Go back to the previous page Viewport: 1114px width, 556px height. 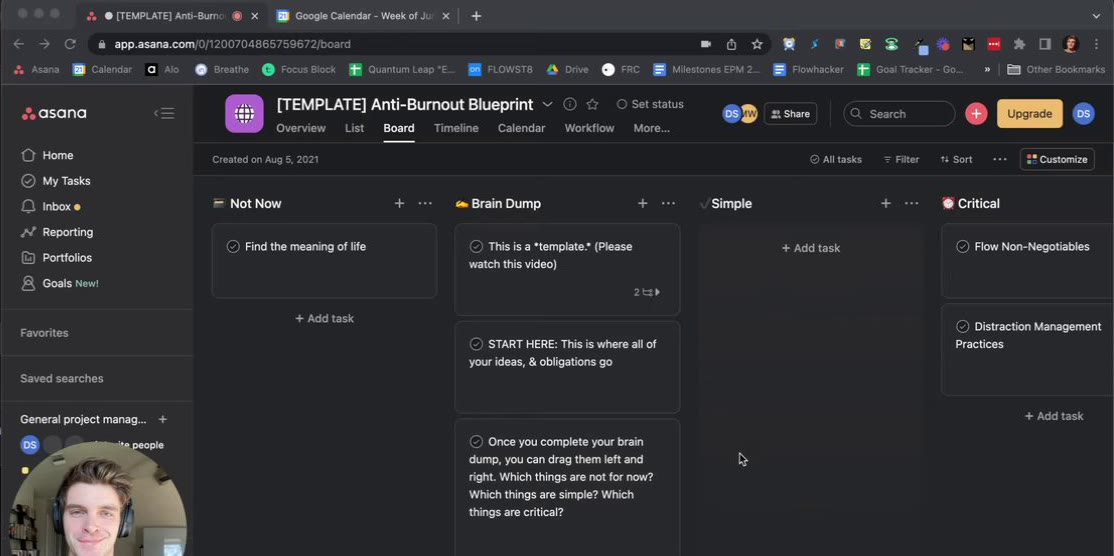(x=18, y=44)
